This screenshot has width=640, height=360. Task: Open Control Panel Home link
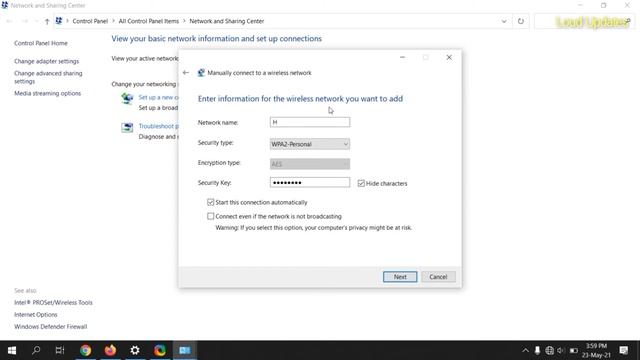click(x=41, y=43)
